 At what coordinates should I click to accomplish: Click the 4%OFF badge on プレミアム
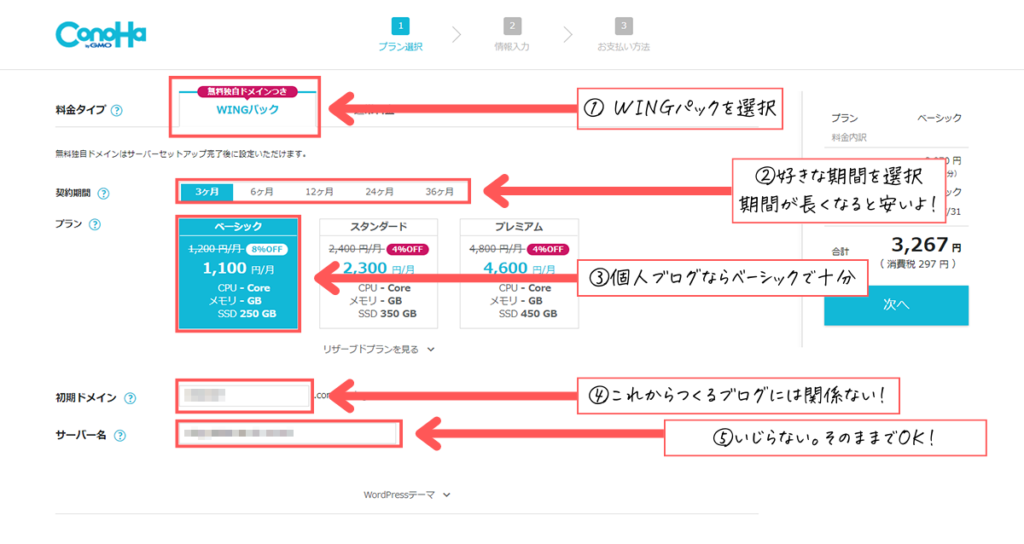tap(548, 249)
